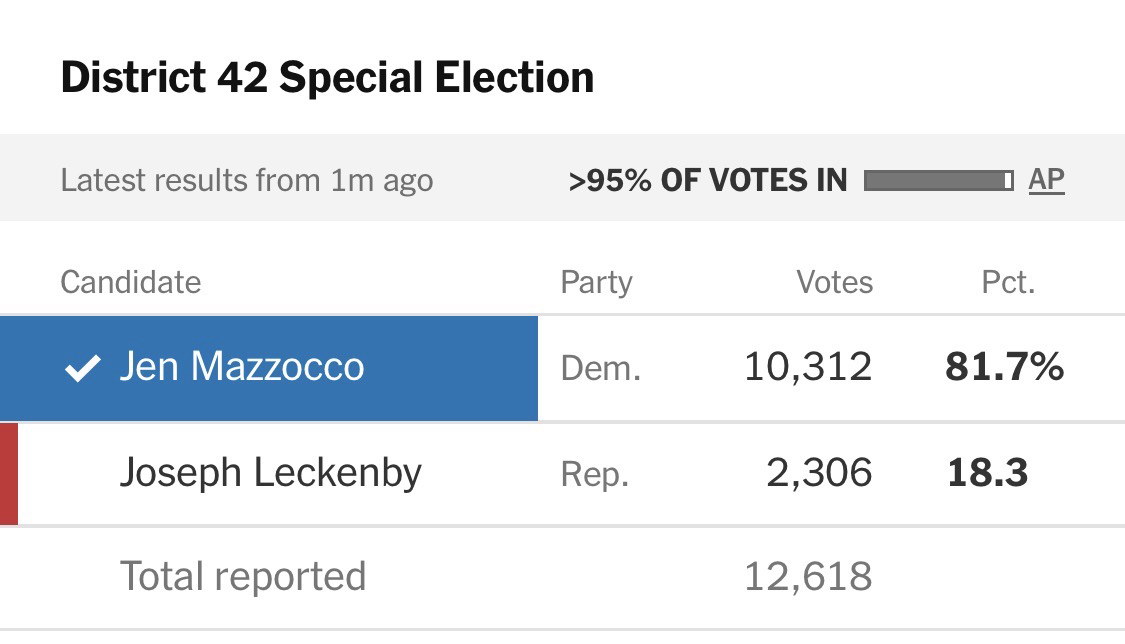The width and height of the screenshot is (1125, 644).
Task: Click the Dem. party label
Action: pyautogui.click(x=600, y=369)
